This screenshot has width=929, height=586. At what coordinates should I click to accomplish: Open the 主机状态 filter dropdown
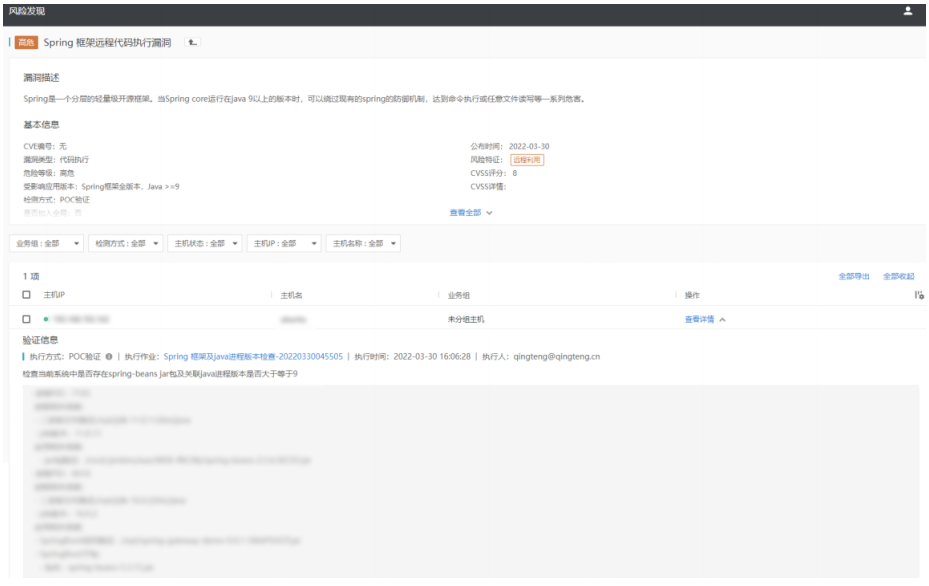coord(205,244)
